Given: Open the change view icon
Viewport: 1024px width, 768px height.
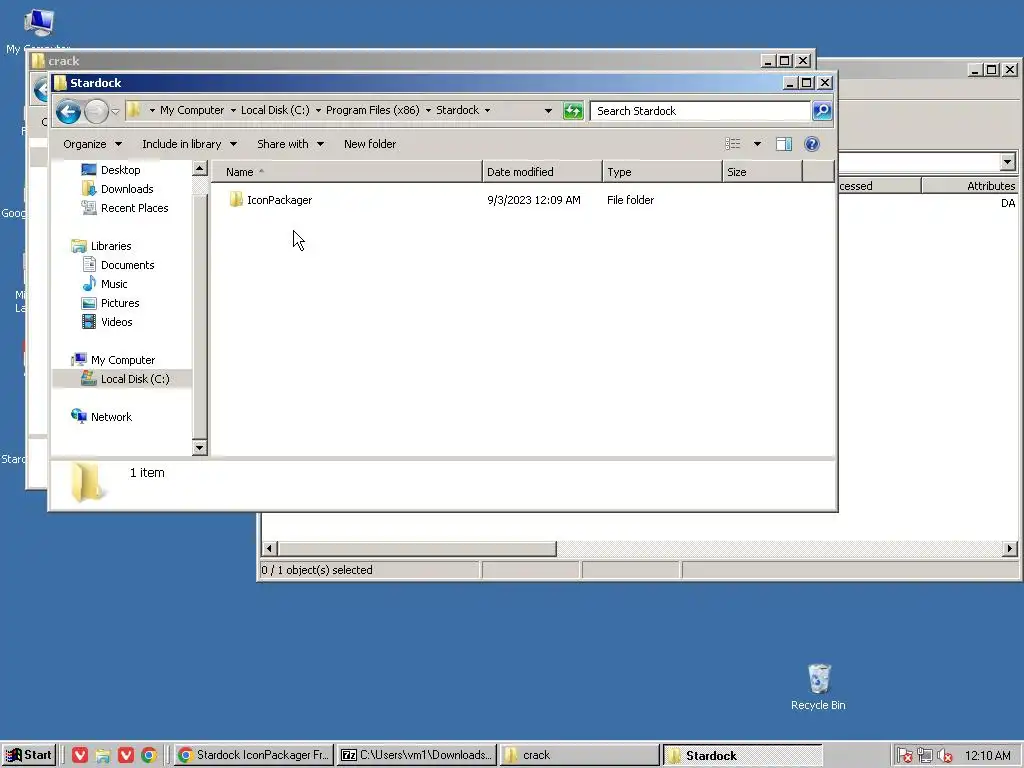Looking at the screenshot, I should (x=733, y=144).
